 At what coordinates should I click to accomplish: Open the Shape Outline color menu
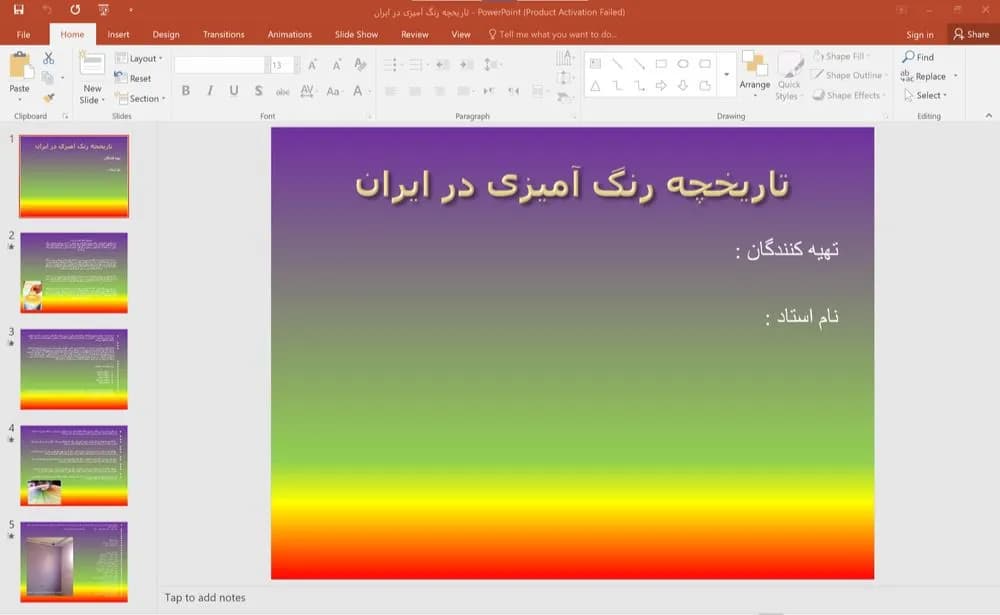(x=849, y=75)
